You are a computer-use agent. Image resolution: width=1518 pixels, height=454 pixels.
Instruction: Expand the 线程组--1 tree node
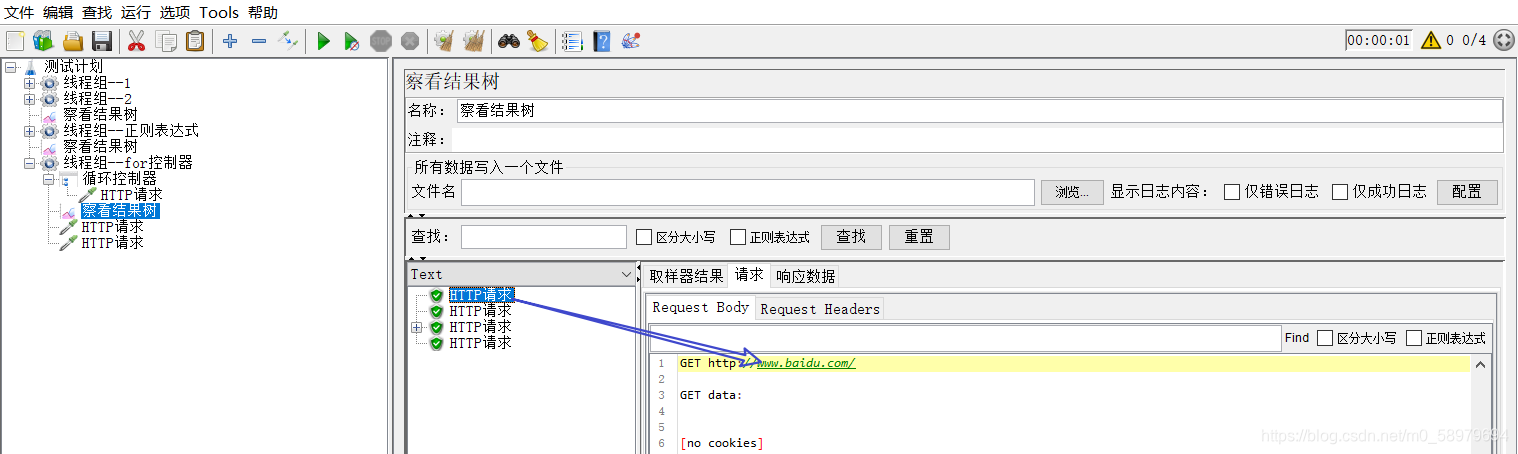click(x=29, y=83)
